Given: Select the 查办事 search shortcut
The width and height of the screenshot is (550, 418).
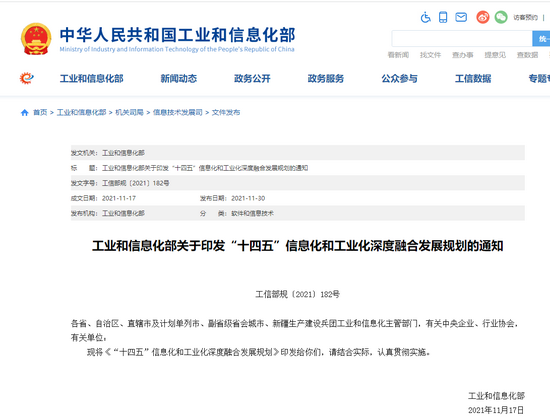Looking at the screenshot, I should point(463,55).
